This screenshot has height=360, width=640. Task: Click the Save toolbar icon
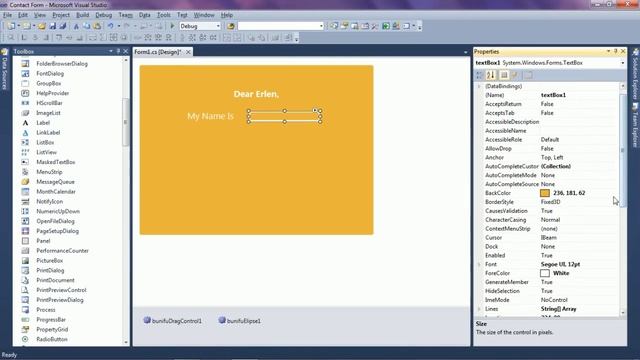[x=53, y=26]
